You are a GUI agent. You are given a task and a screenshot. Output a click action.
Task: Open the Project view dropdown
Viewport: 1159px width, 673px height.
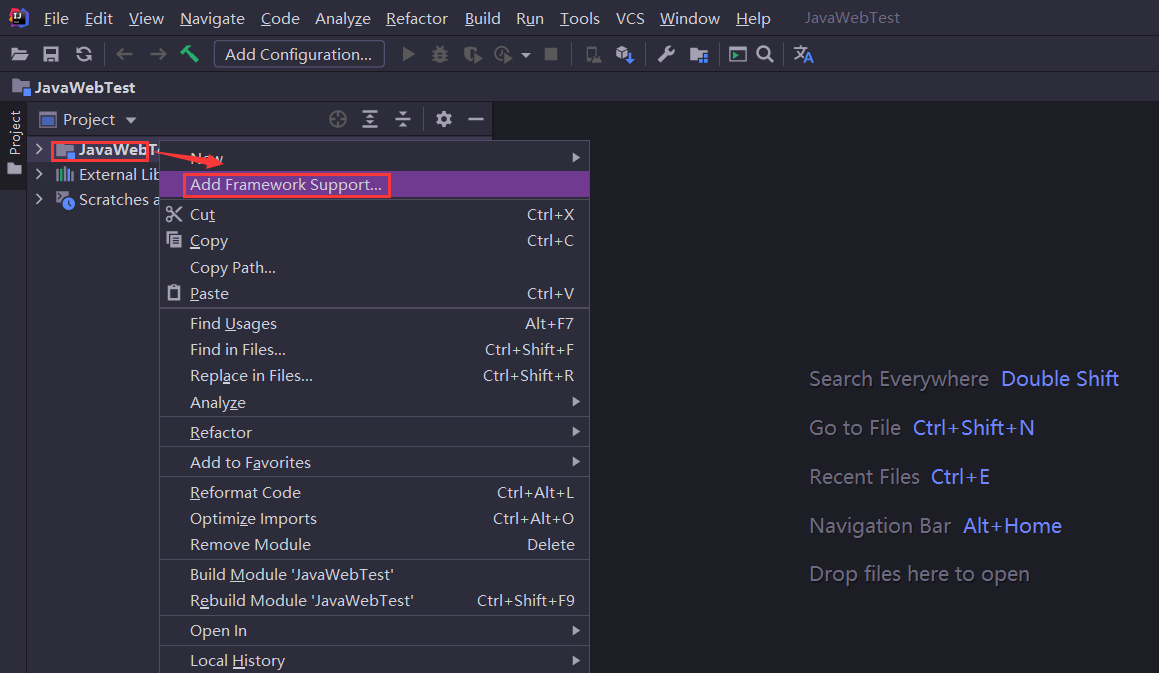pos(130,120)
